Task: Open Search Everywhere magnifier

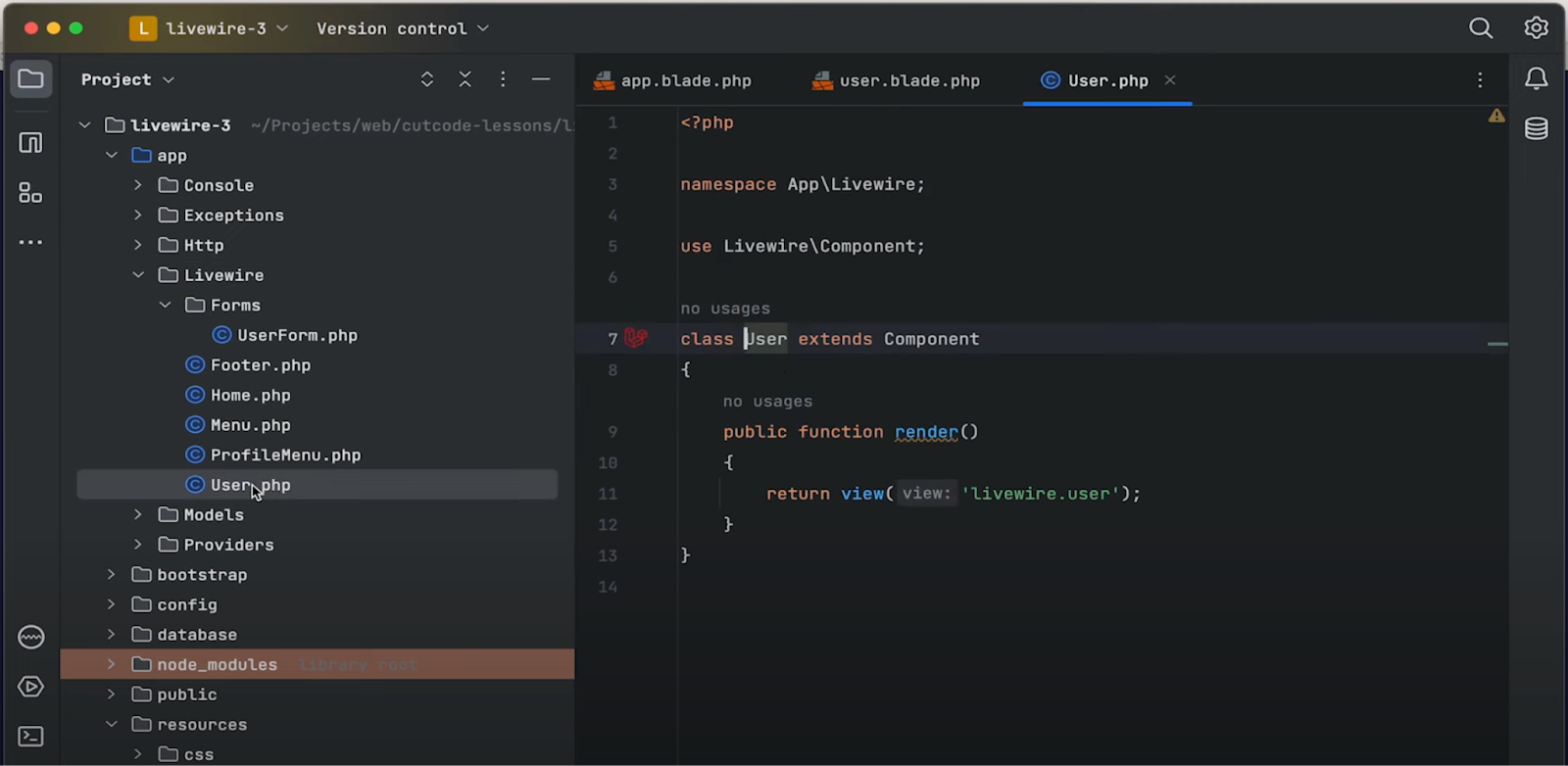Action: coord(1481,28)
